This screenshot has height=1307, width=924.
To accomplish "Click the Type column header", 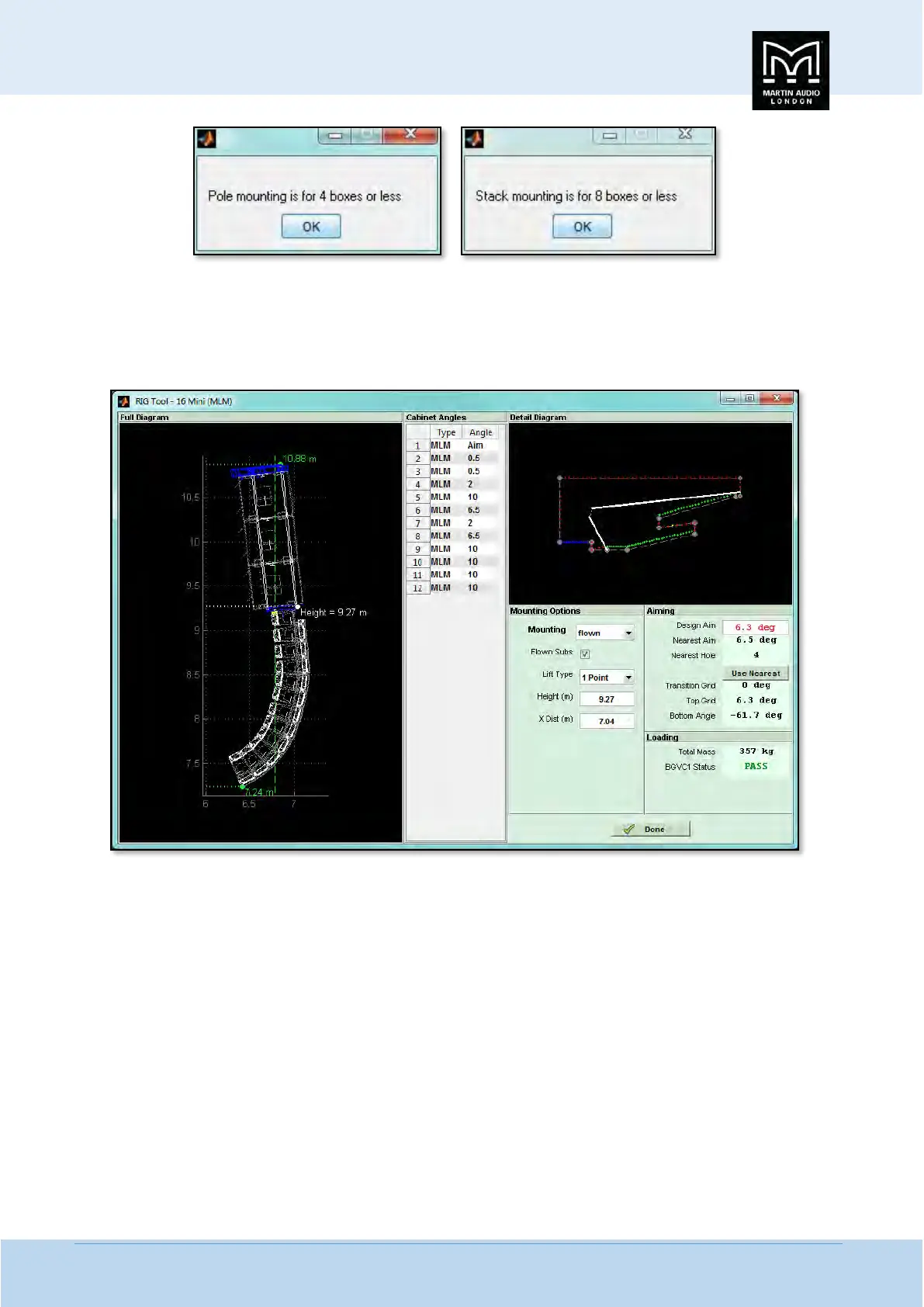I will click(x=446, y=432).
